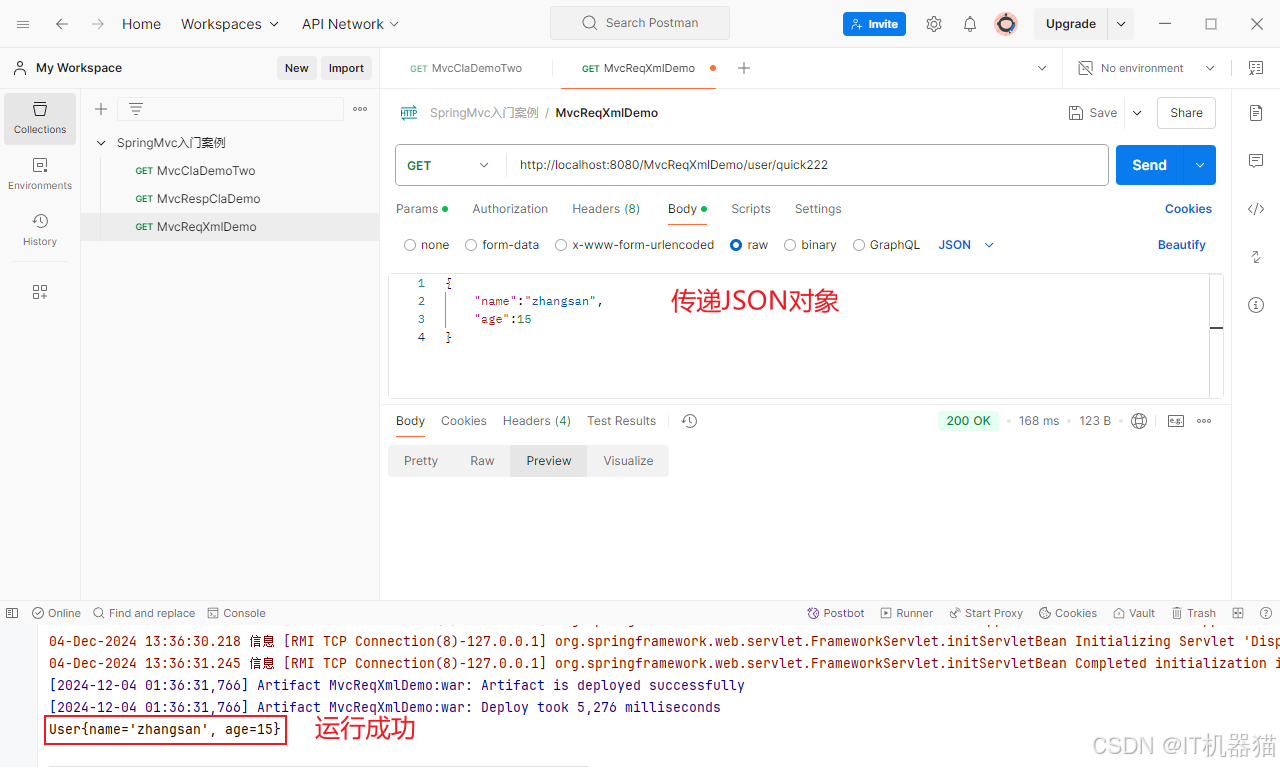Select the binary radio button

pyautogui.click(x=790, y=245)
